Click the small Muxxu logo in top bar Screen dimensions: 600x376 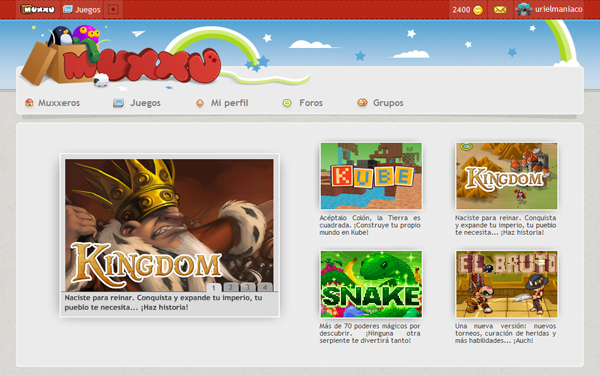38,9
